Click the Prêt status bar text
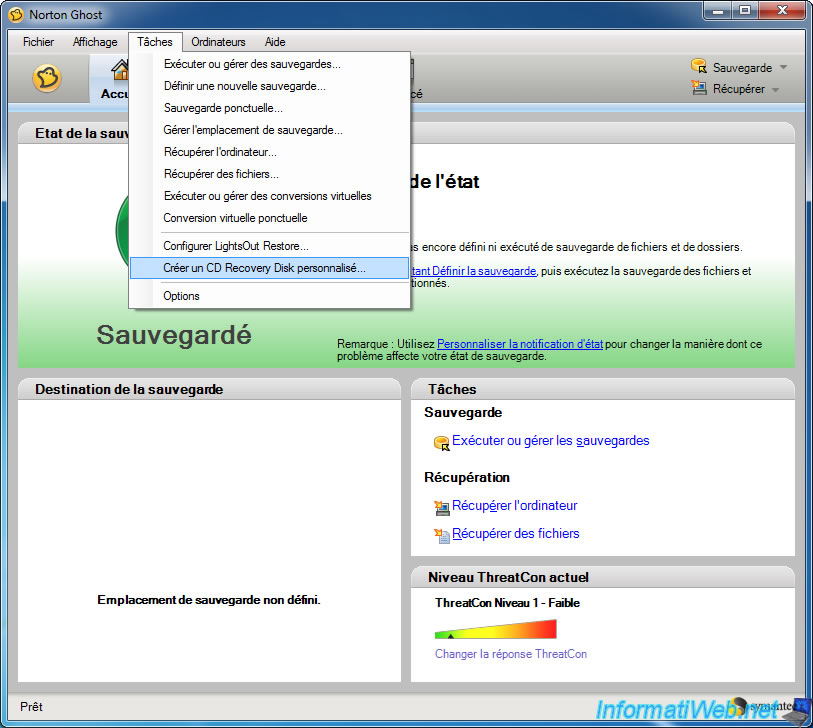Screen dimensions: 813x728 [x=31, y=707]
